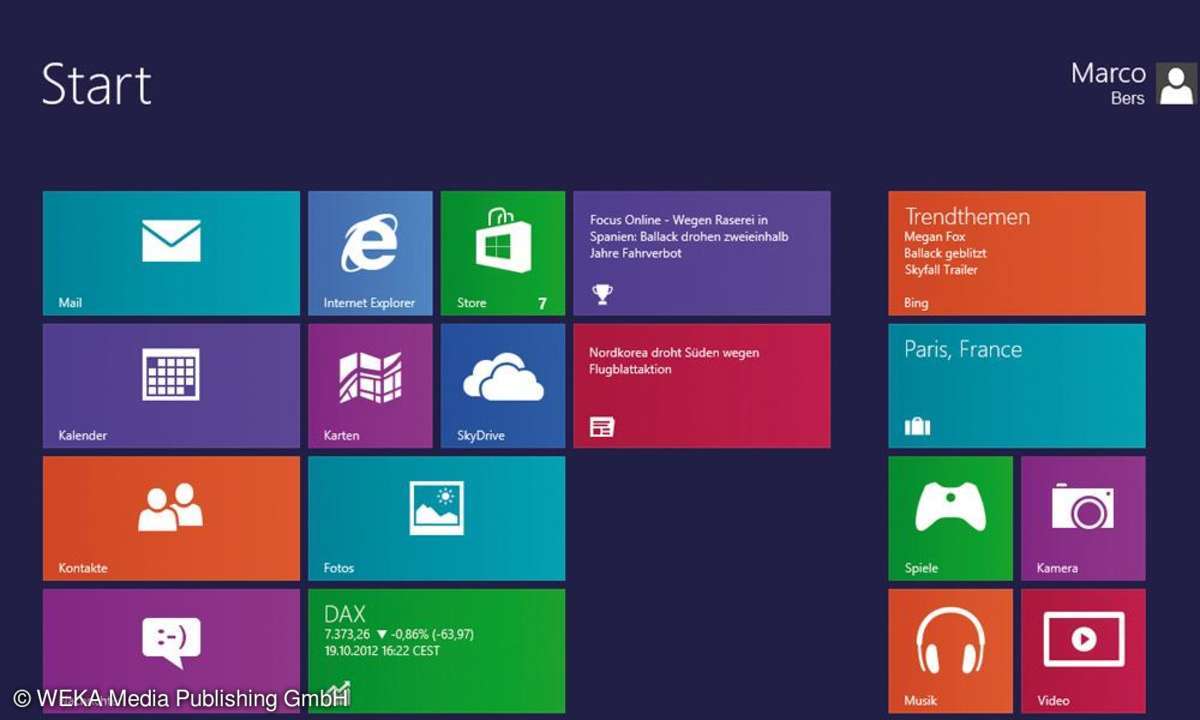Open the Focus Online sports news tile
This screenshot has width=1200, height=720.
point(701,253)
